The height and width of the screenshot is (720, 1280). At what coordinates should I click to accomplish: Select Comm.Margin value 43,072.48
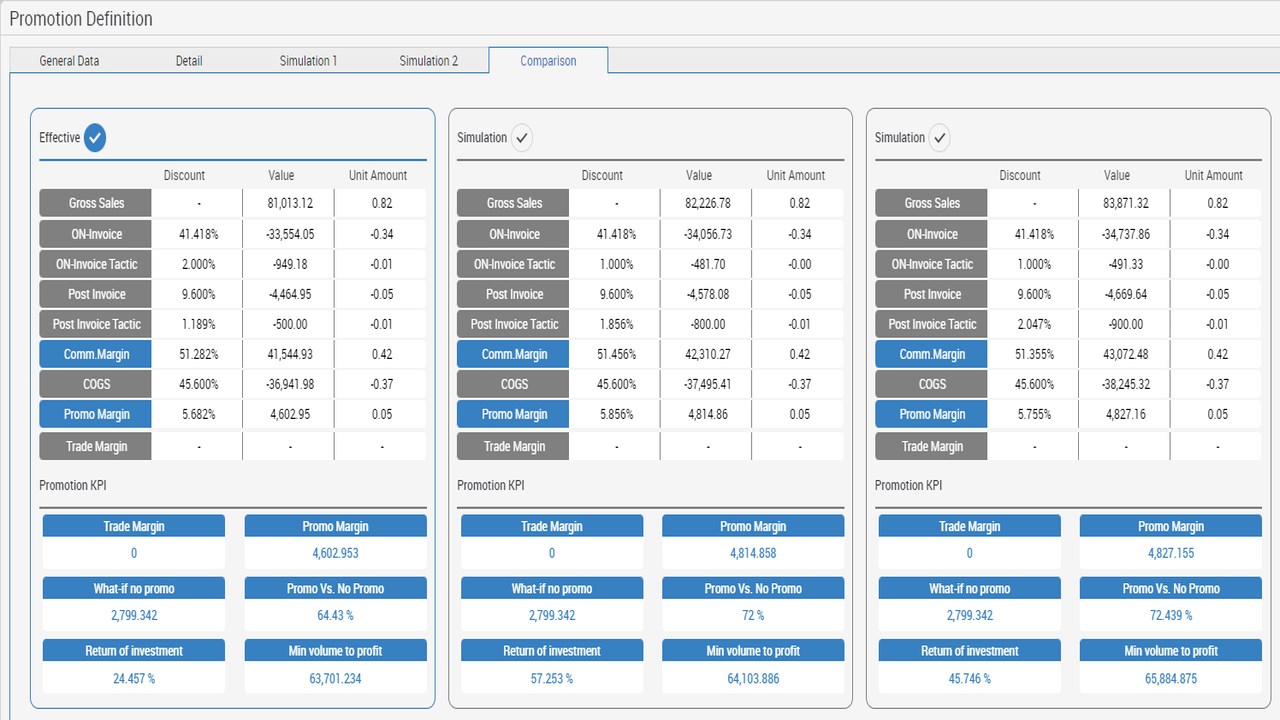click(1124, 354)
